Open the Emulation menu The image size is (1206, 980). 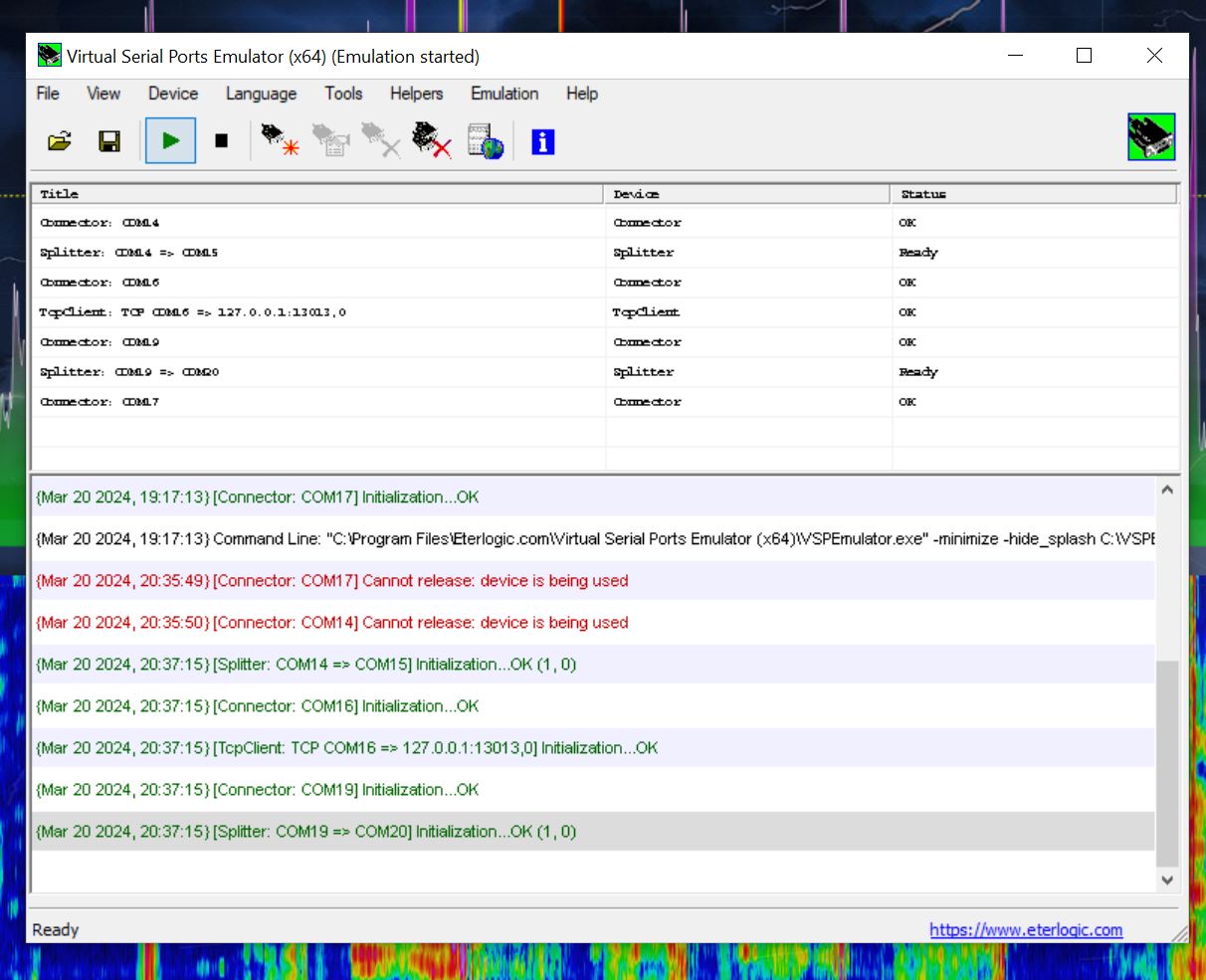504,94
